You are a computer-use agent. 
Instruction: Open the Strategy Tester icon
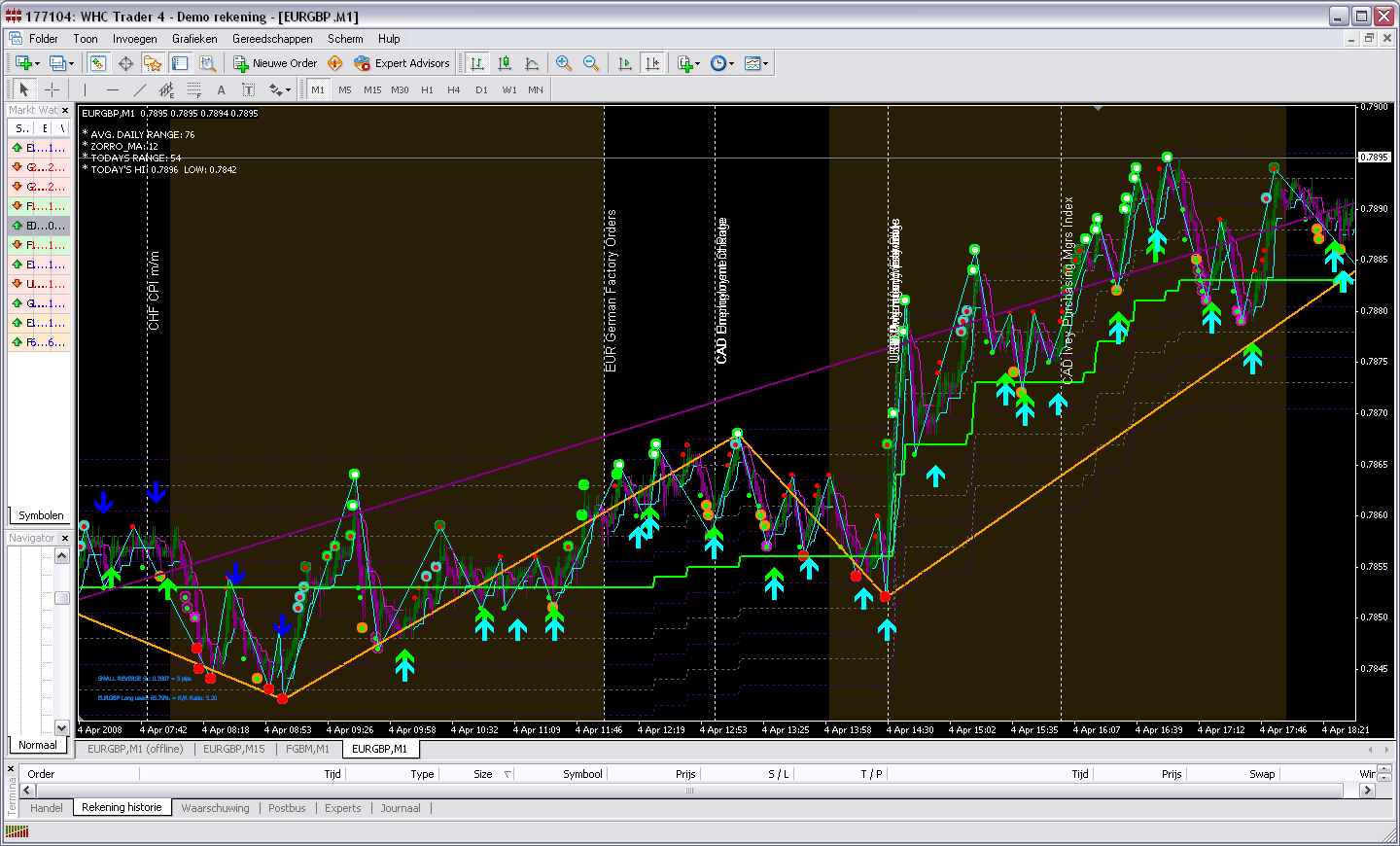pos(207,63)
